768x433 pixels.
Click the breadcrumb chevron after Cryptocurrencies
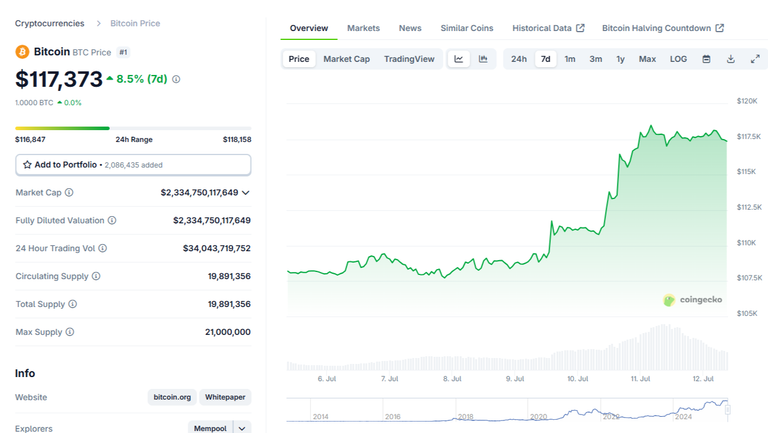[98, 24]
